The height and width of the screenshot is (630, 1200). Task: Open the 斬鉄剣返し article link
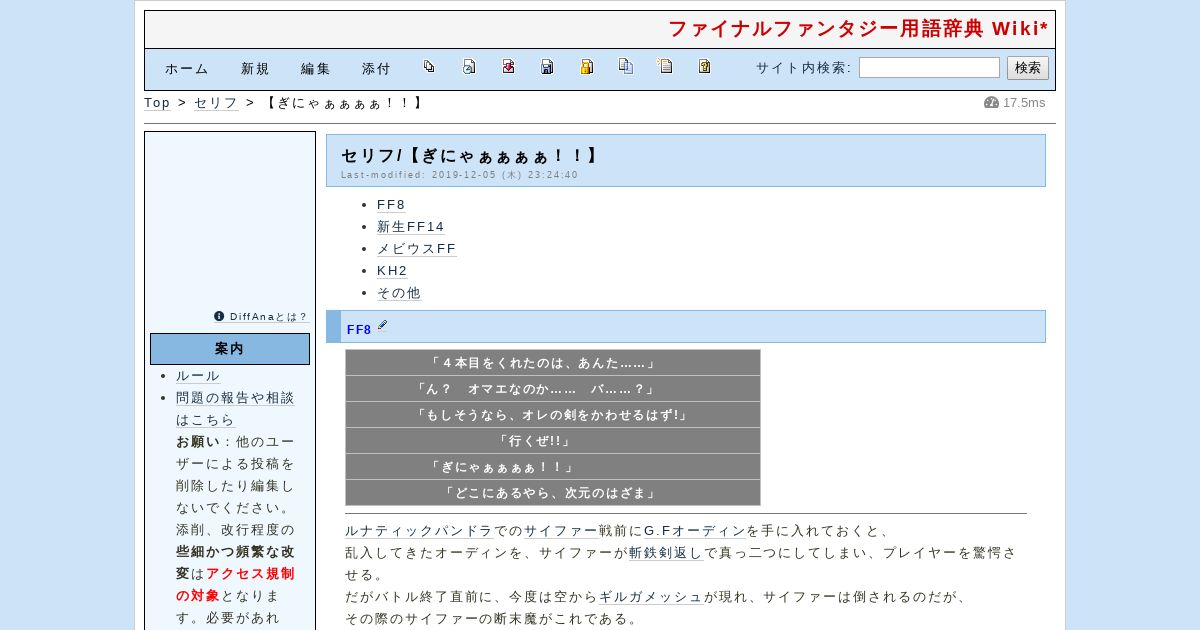pos(666,553)
